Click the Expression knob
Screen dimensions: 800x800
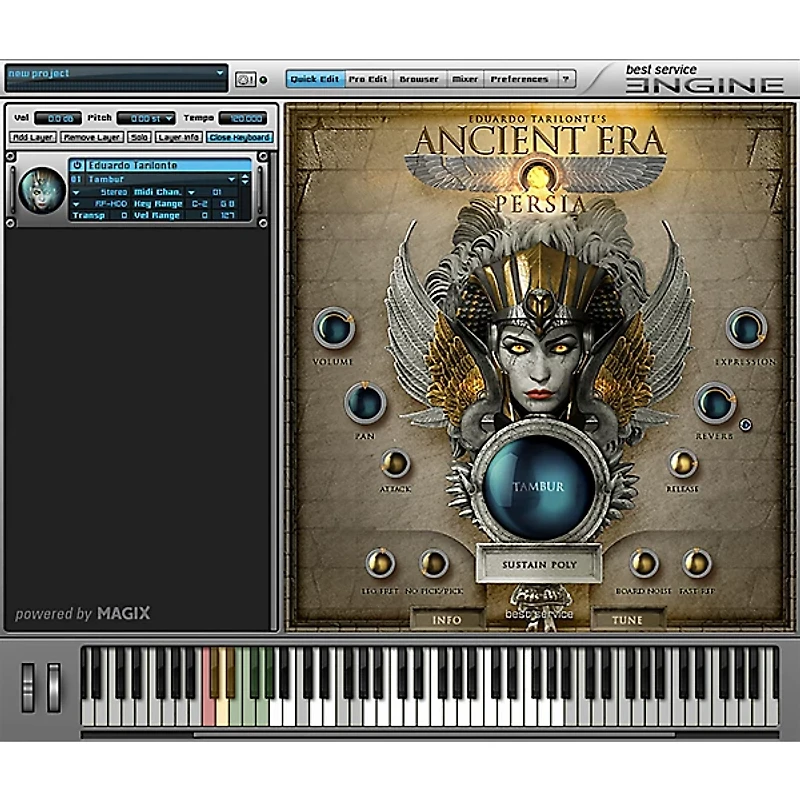coord(745,328)
